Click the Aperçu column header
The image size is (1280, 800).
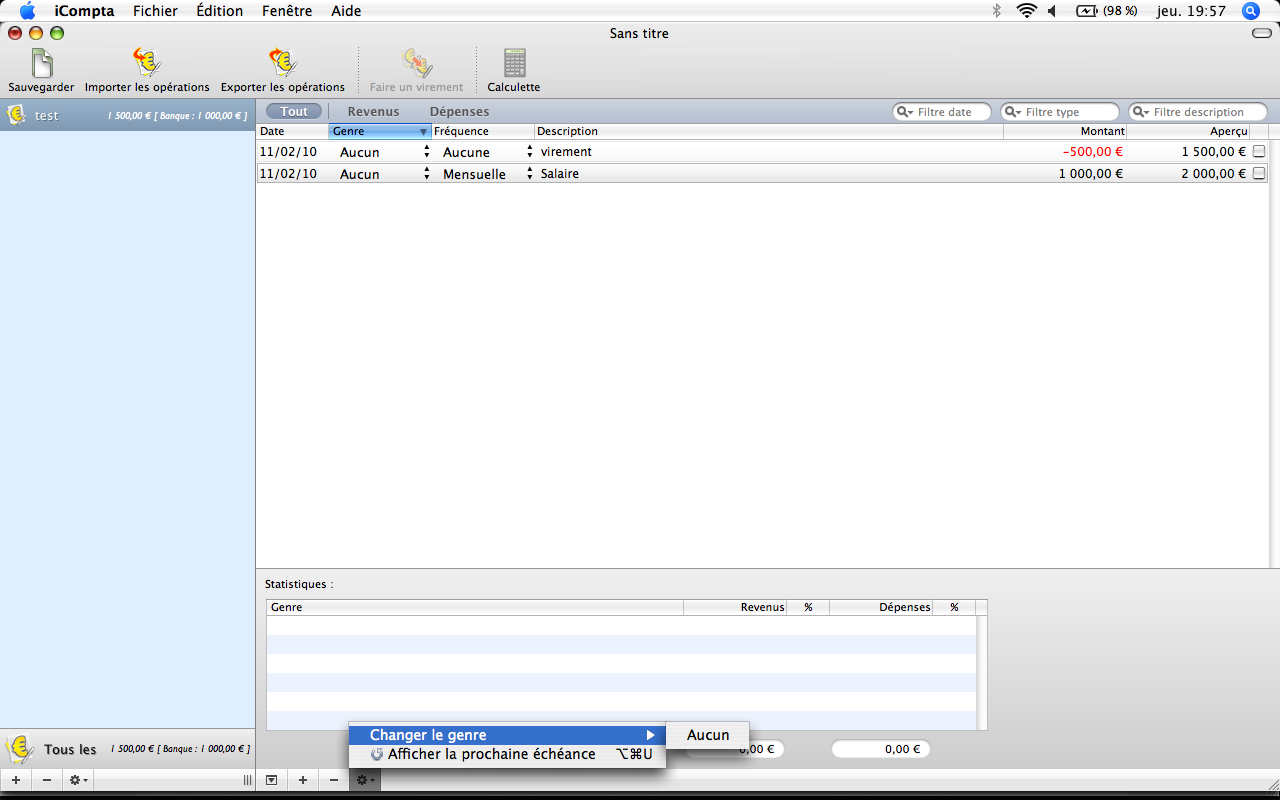coord(1188,131)
